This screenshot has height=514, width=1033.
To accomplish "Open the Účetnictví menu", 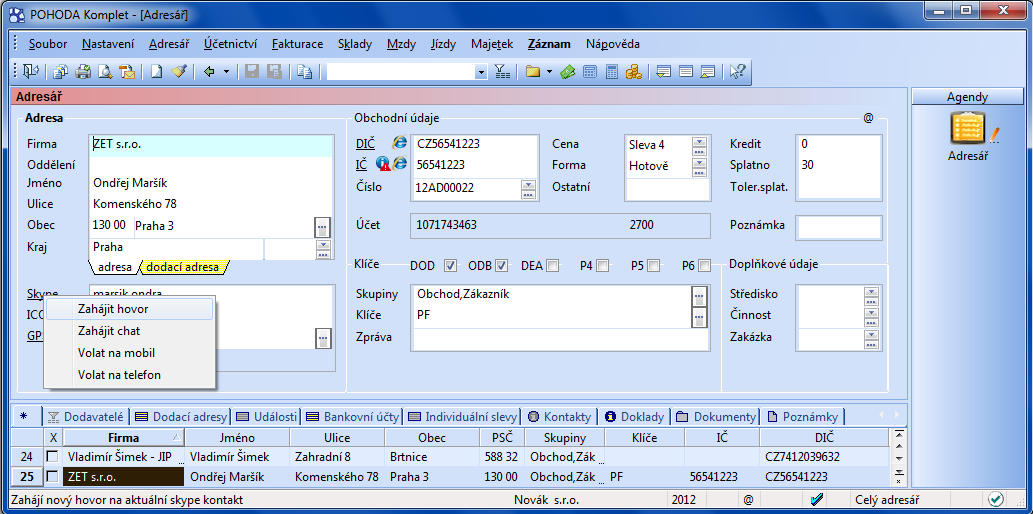I will [x=231, y=44].
